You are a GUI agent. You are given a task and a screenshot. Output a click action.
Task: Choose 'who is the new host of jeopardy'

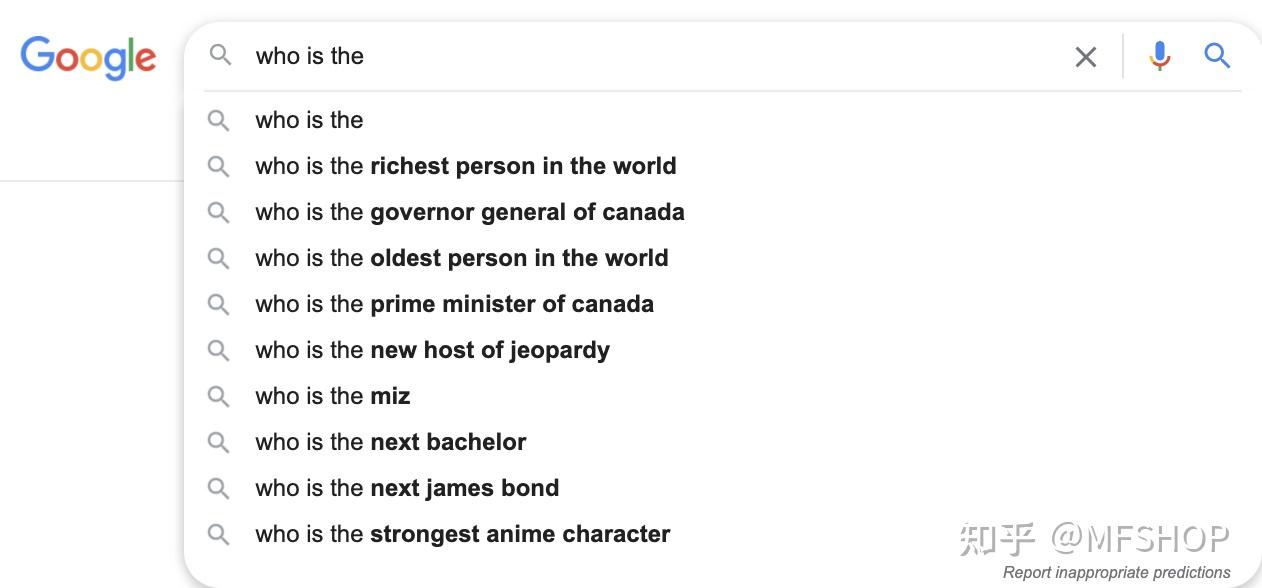[723, 350]
